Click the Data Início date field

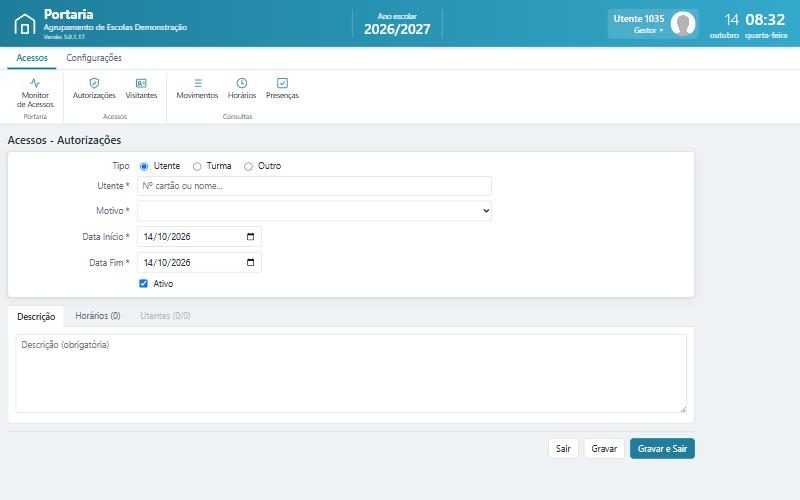pos(199,237)
